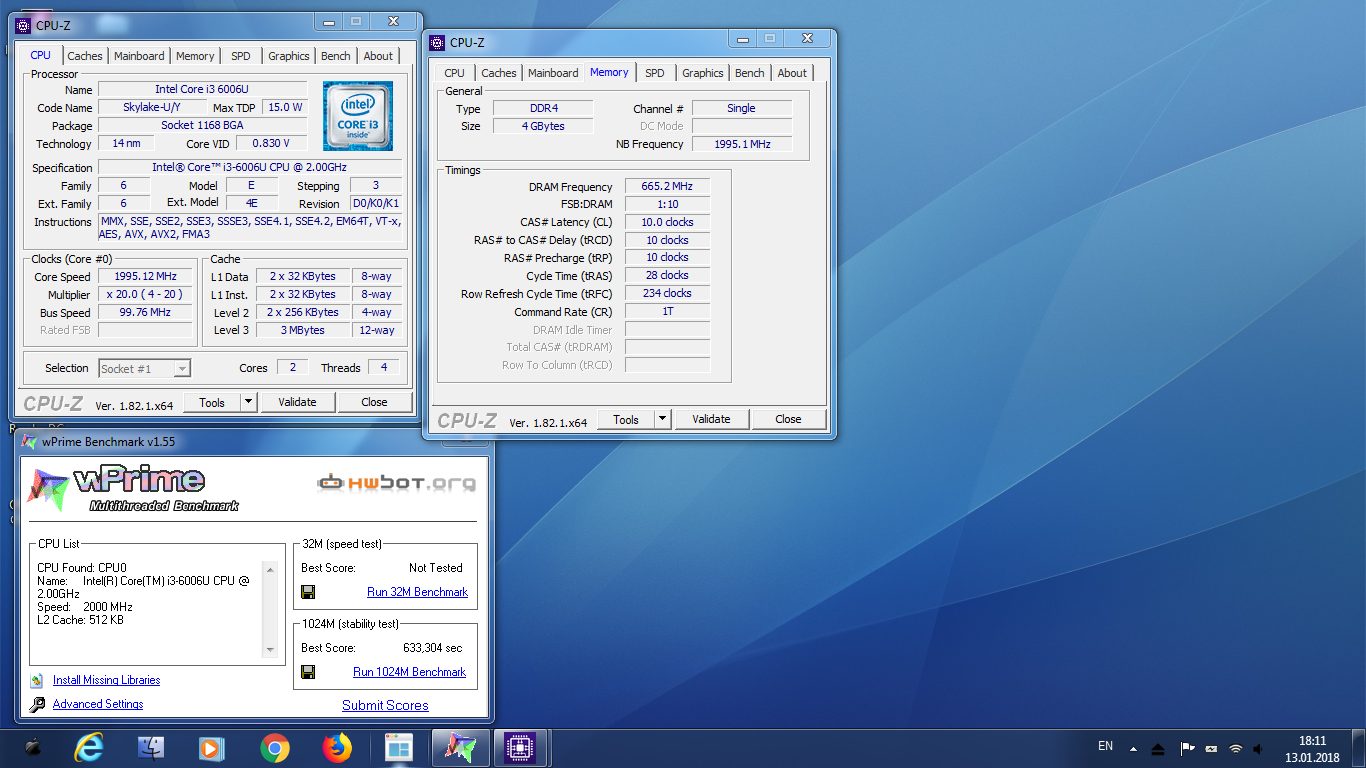Click the wrench icon beside Advanced Settings
Viewport: 1366px width, 768px height.
pos(37,704)
